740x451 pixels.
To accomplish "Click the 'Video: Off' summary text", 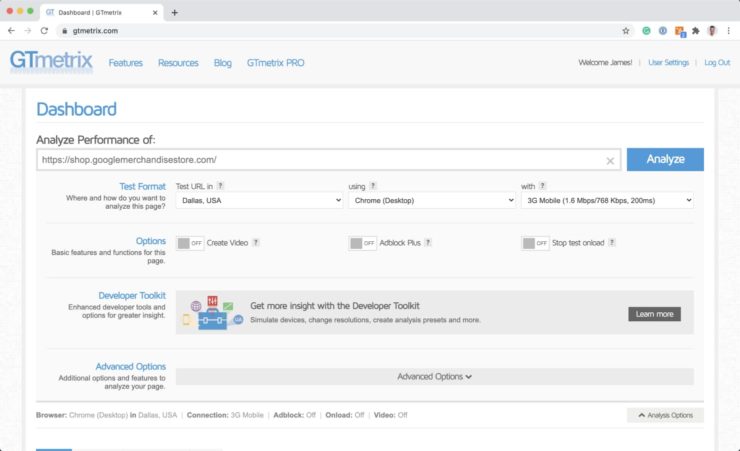I will [x=391, y=415].
